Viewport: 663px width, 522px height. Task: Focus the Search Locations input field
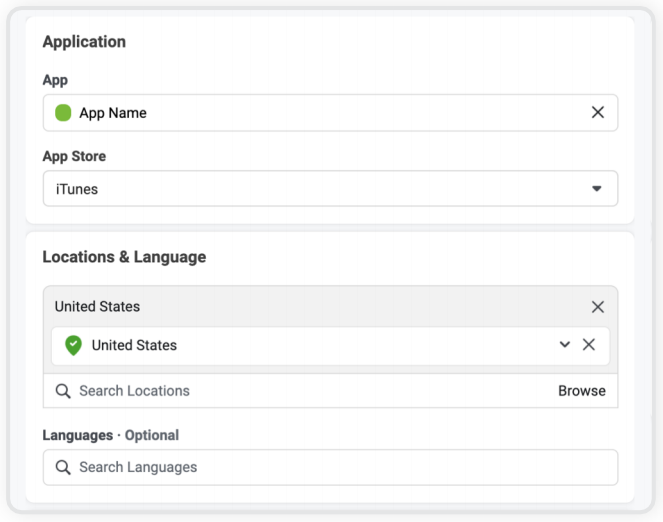[300, 391]
